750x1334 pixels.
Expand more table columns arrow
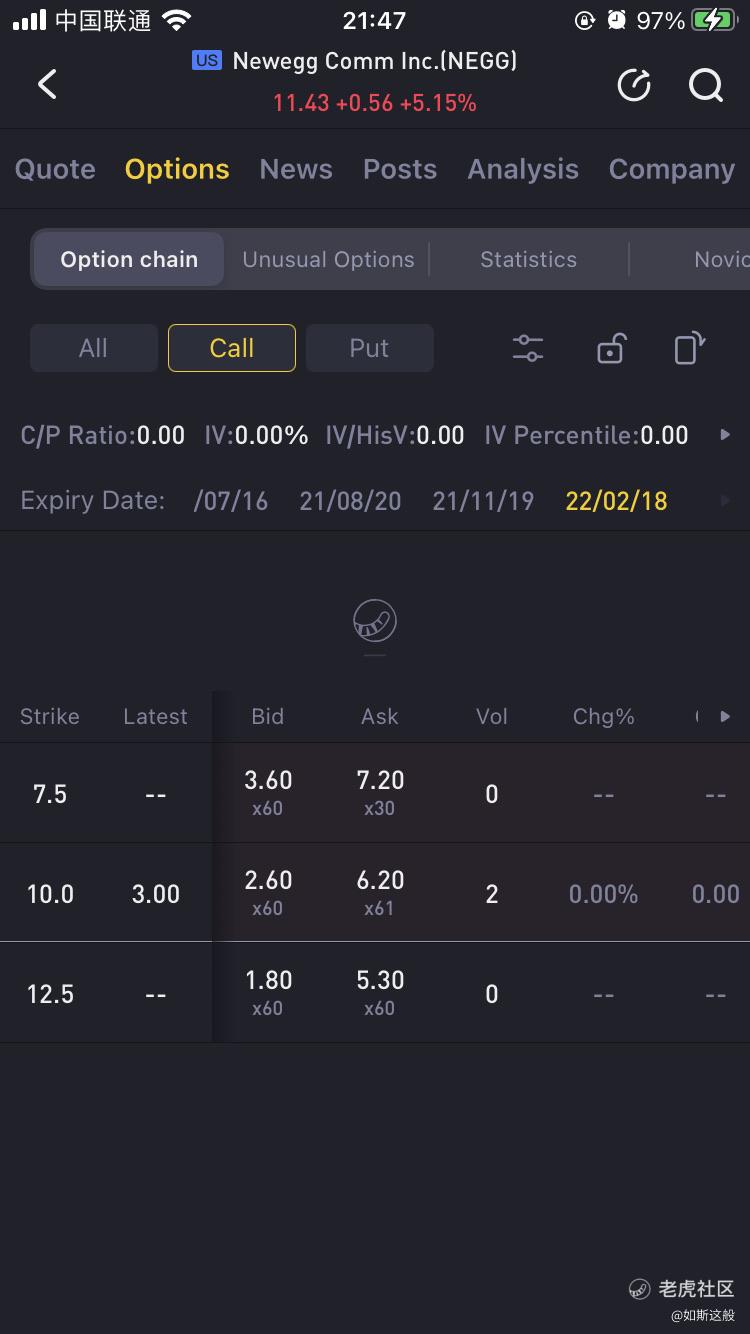click(x=726, y=716)
